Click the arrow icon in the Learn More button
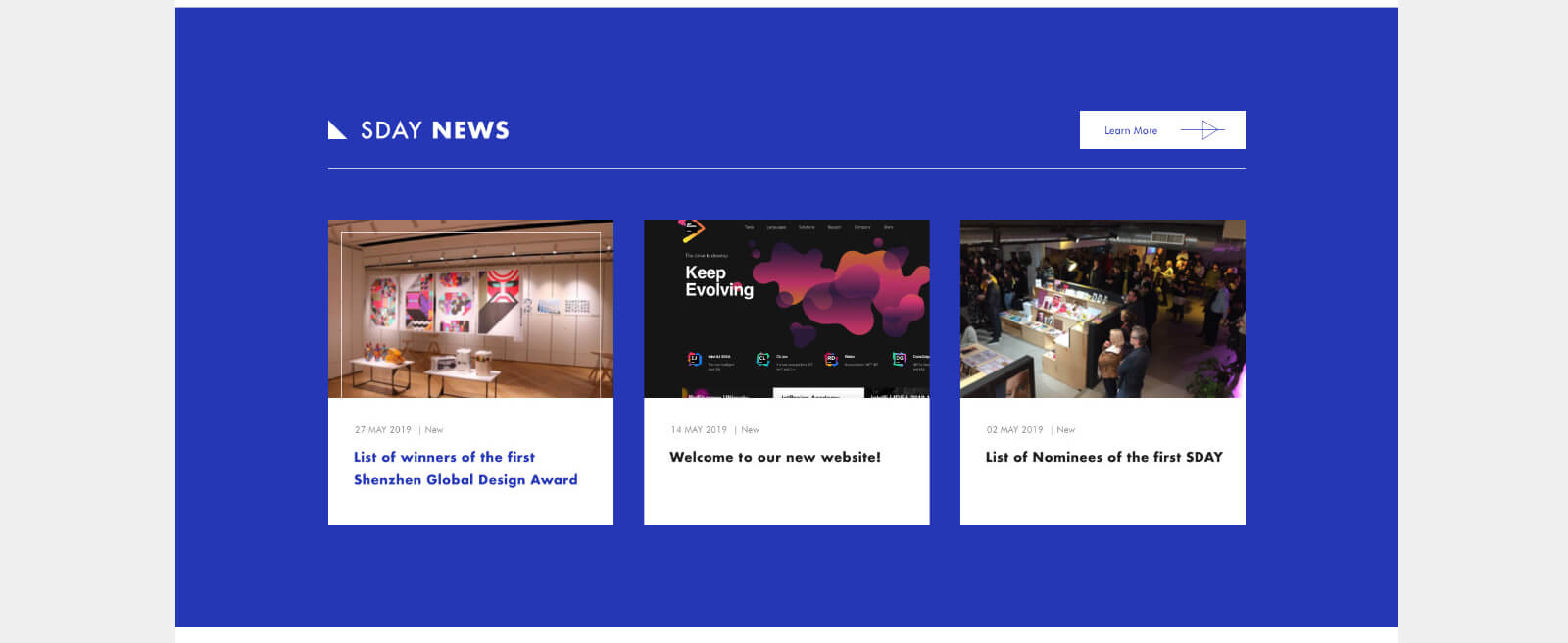The image size is (1568, 643). tap(1202, 130)
